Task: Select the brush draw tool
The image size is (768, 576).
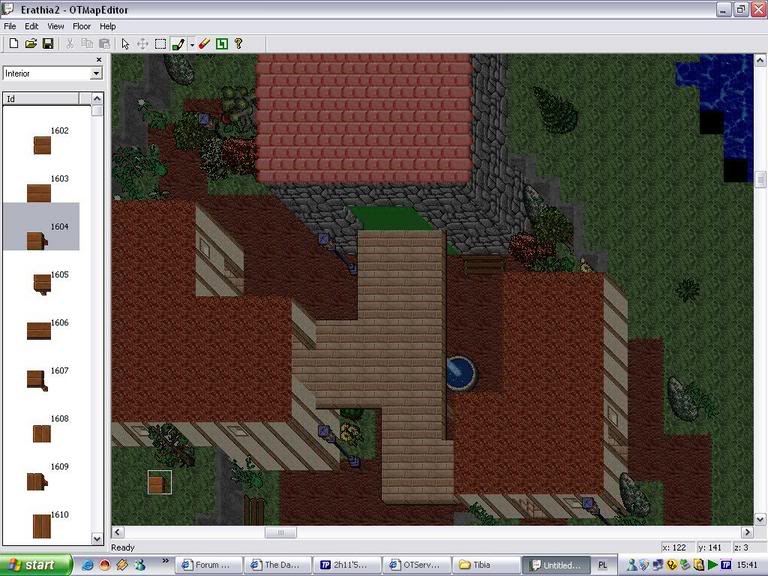Action: click(178, 44)
